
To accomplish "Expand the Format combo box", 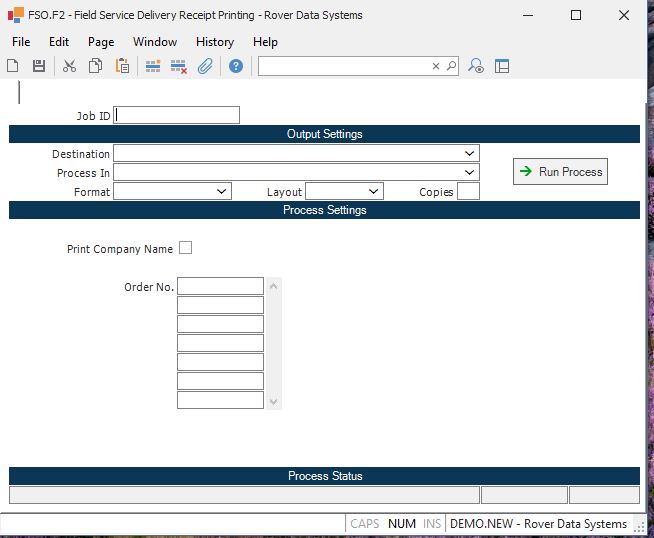I will (222, 191).
